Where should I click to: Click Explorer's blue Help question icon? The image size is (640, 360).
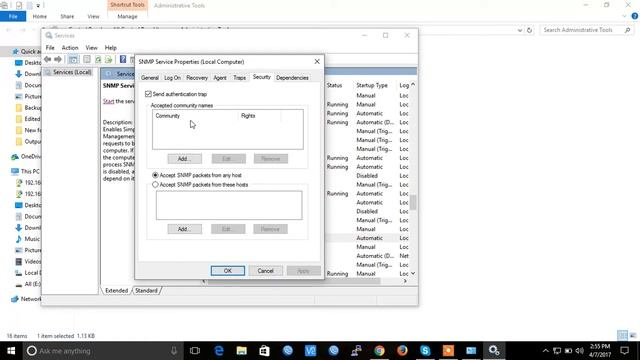click(x=635, y=16)
